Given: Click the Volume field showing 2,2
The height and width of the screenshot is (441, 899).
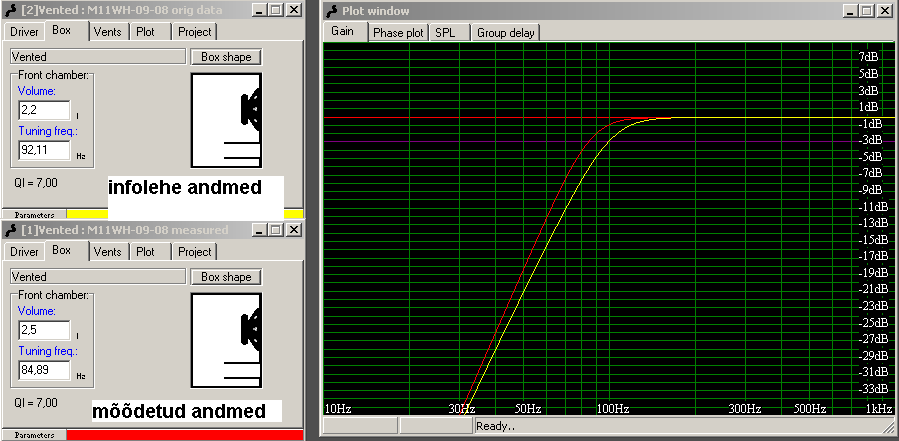Looking at the screenshot, I should (44, 110).
